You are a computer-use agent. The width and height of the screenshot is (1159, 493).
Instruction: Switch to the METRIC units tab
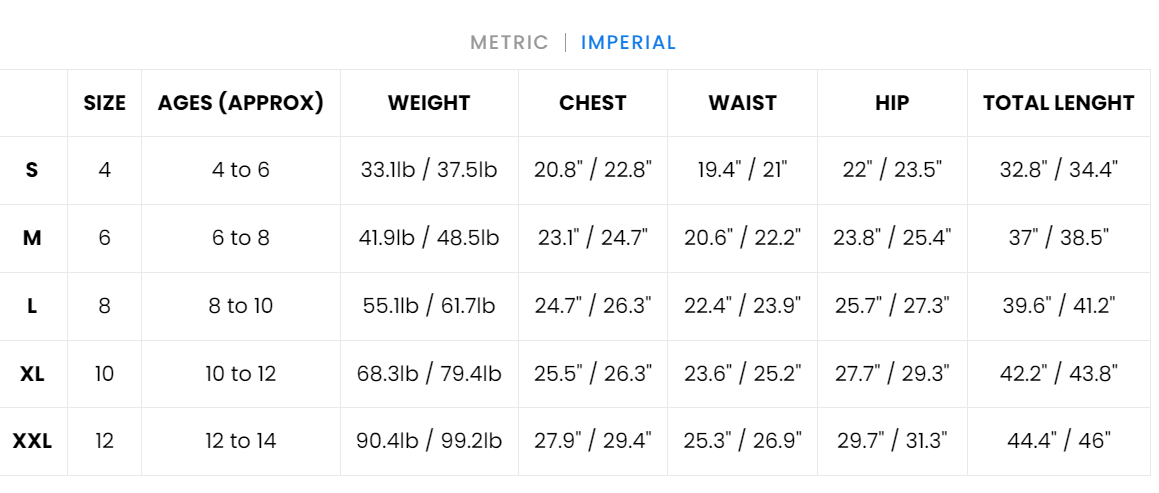[509, 43]
